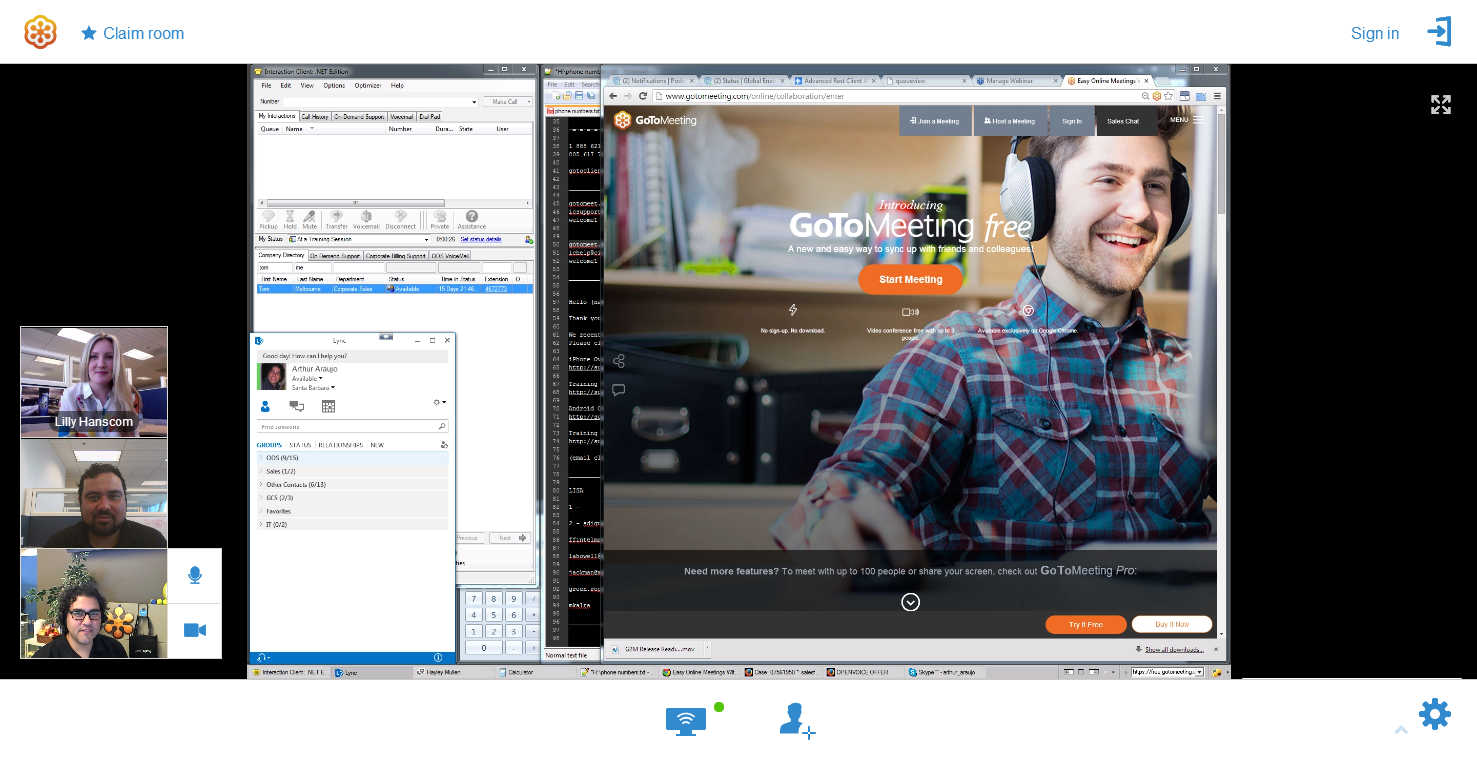Open the settings gear

point(1434,714)
